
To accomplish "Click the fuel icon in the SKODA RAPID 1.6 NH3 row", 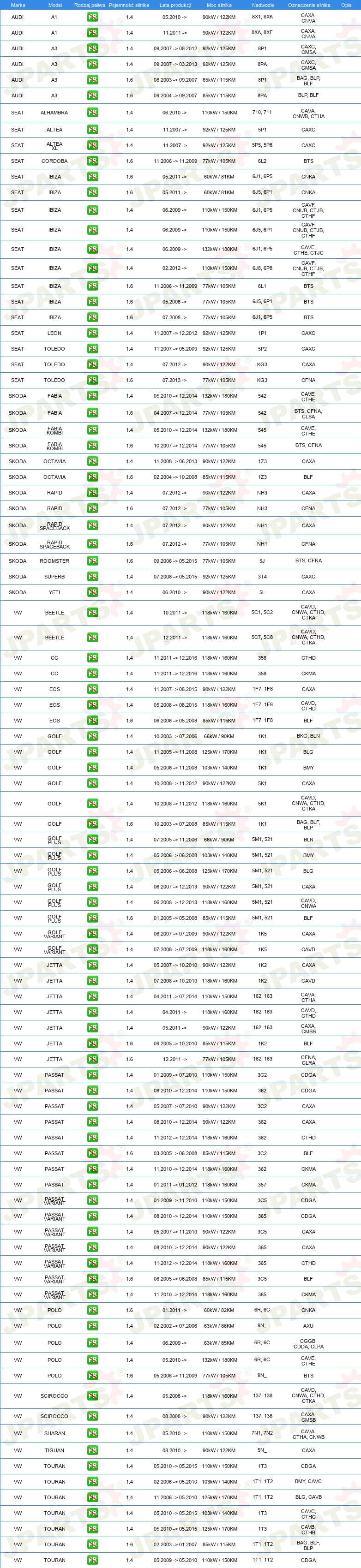I will (x=92, y=508).
